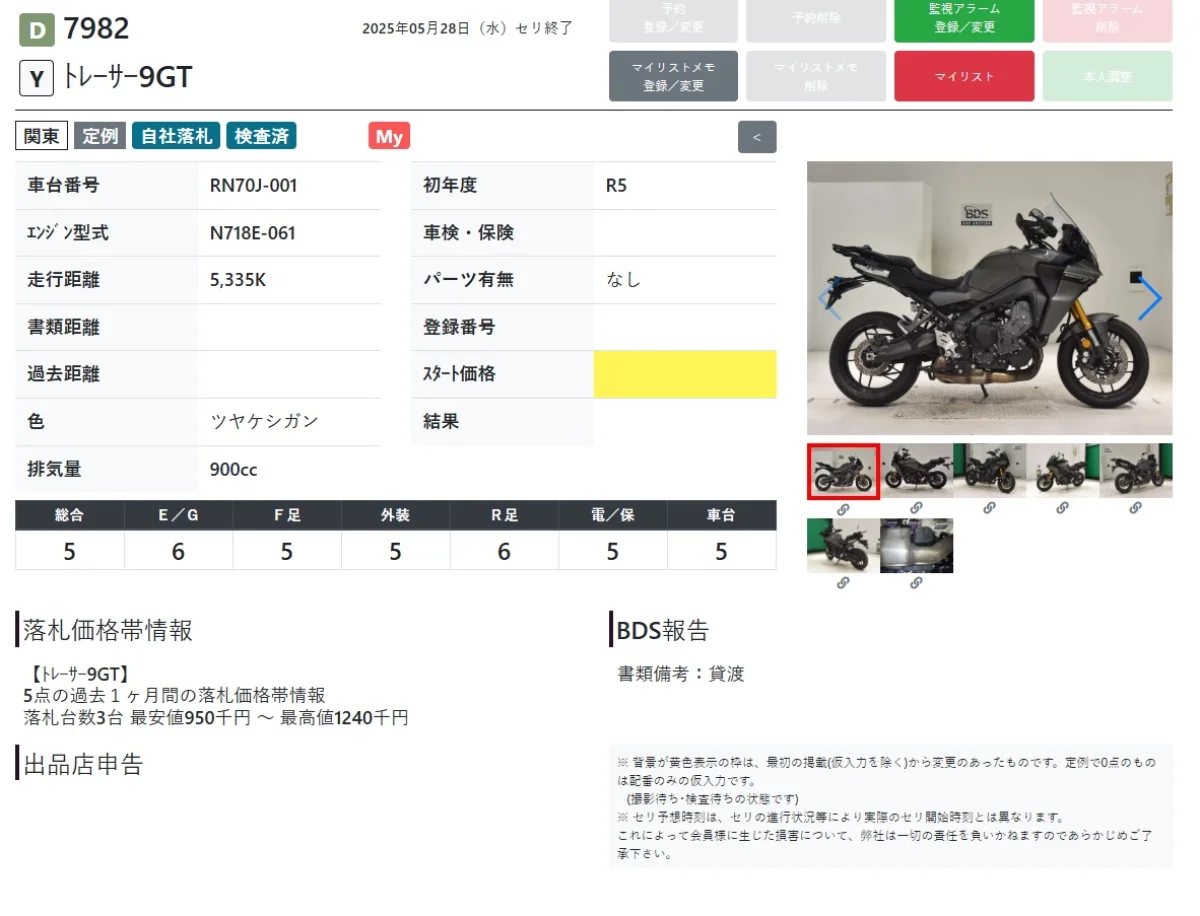View the rear-angle thumbnail in second row

(x=843, y=546)
